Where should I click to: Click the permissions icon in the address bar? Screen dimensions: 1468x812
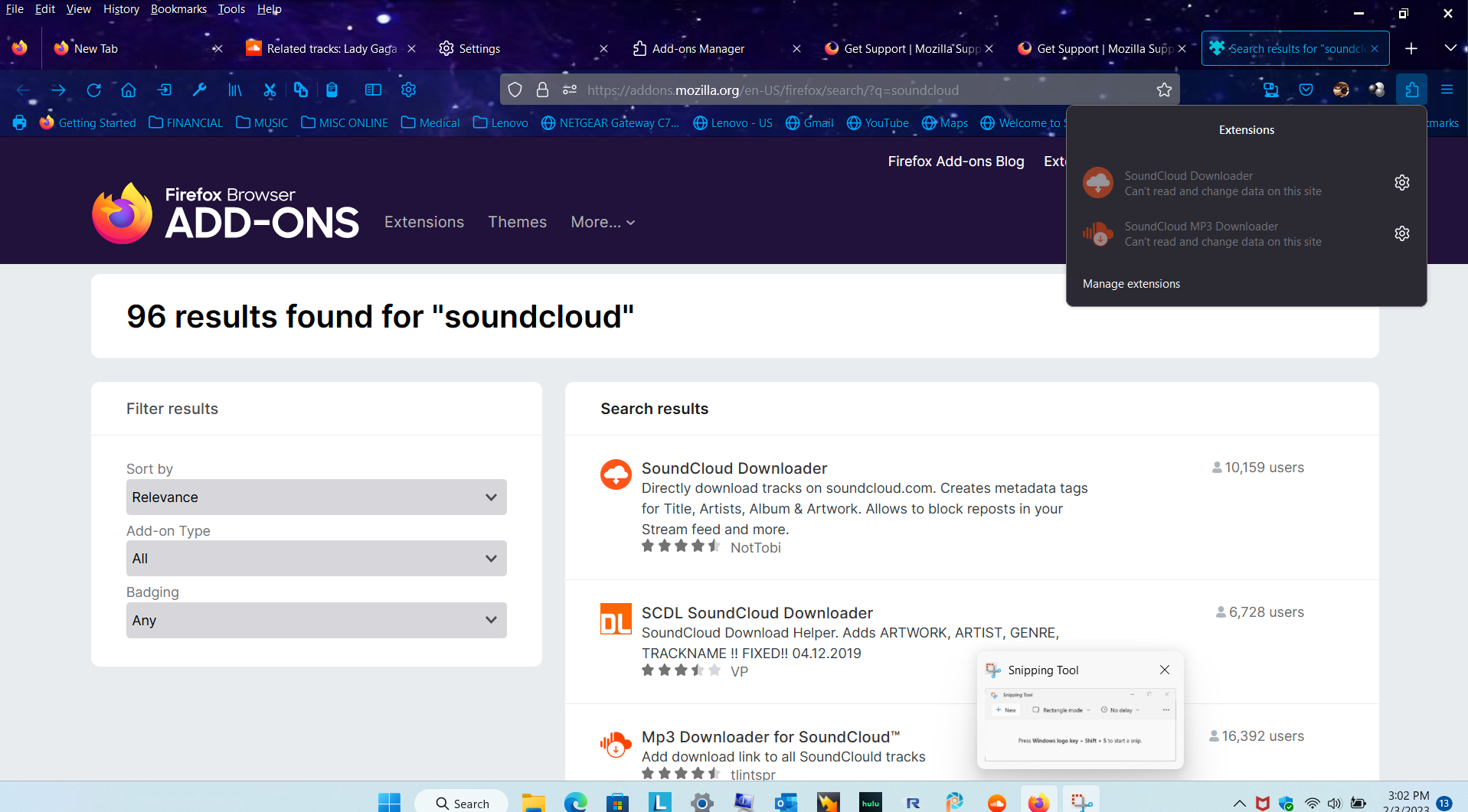point(569,90)
